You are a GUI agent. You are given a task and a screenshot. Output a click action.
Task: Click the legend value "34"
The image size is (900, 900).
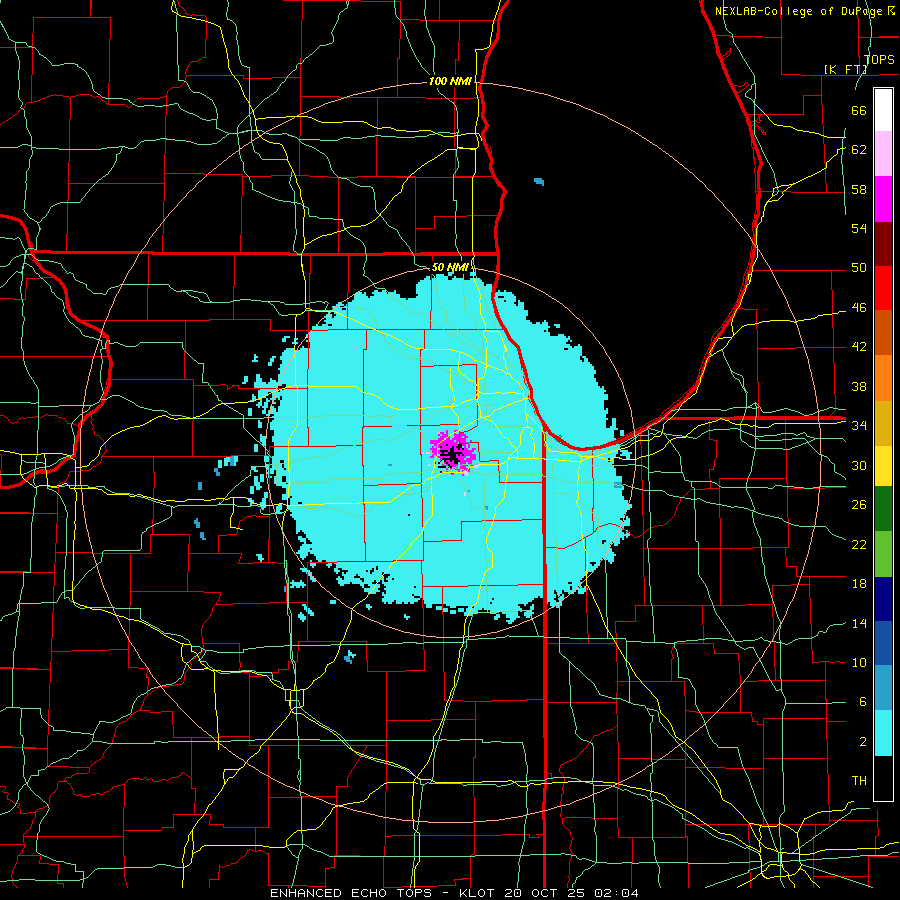(x=859, y=426)
